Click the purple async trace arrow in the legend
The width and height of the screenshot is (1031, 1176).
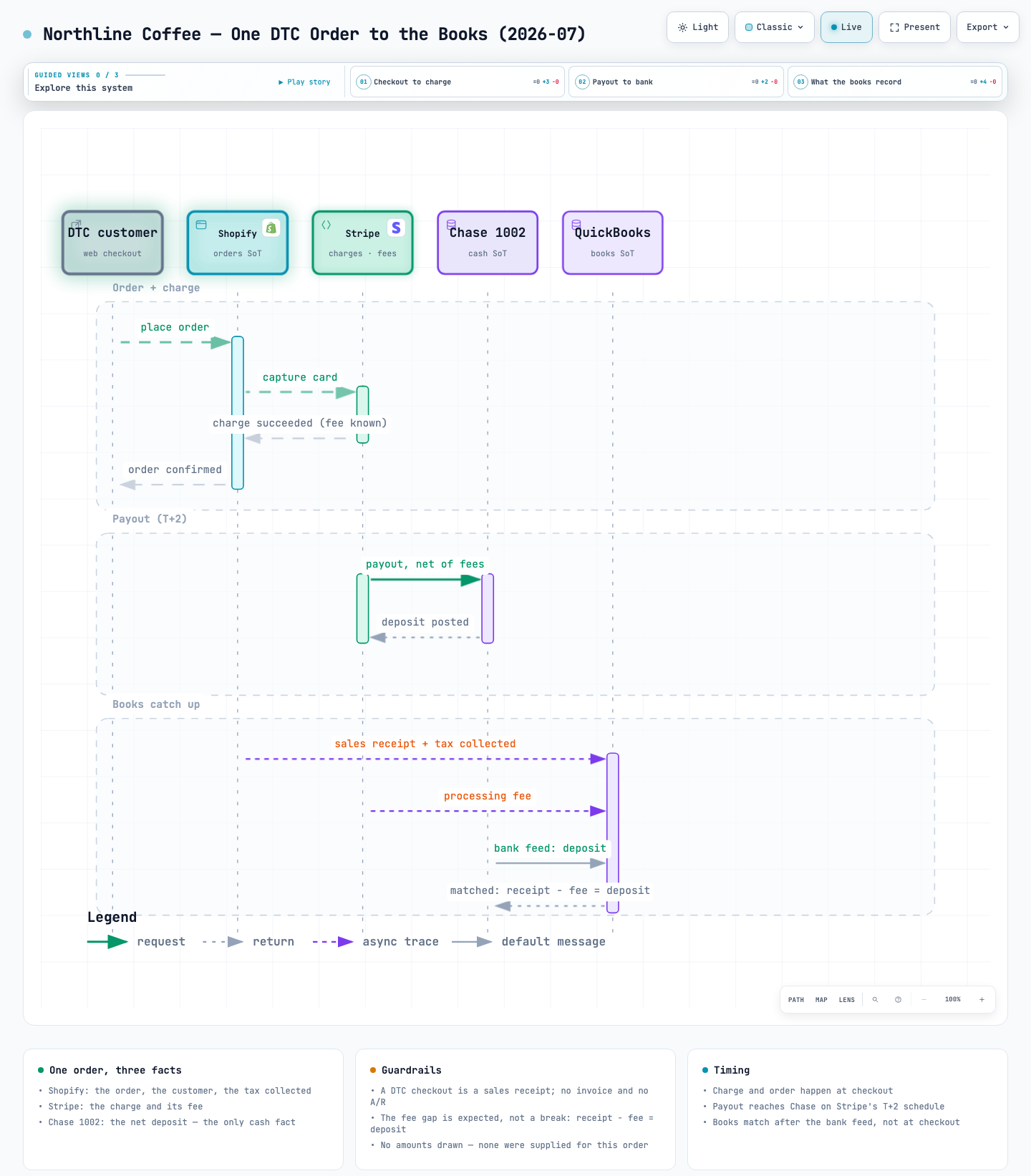point(333,942)
